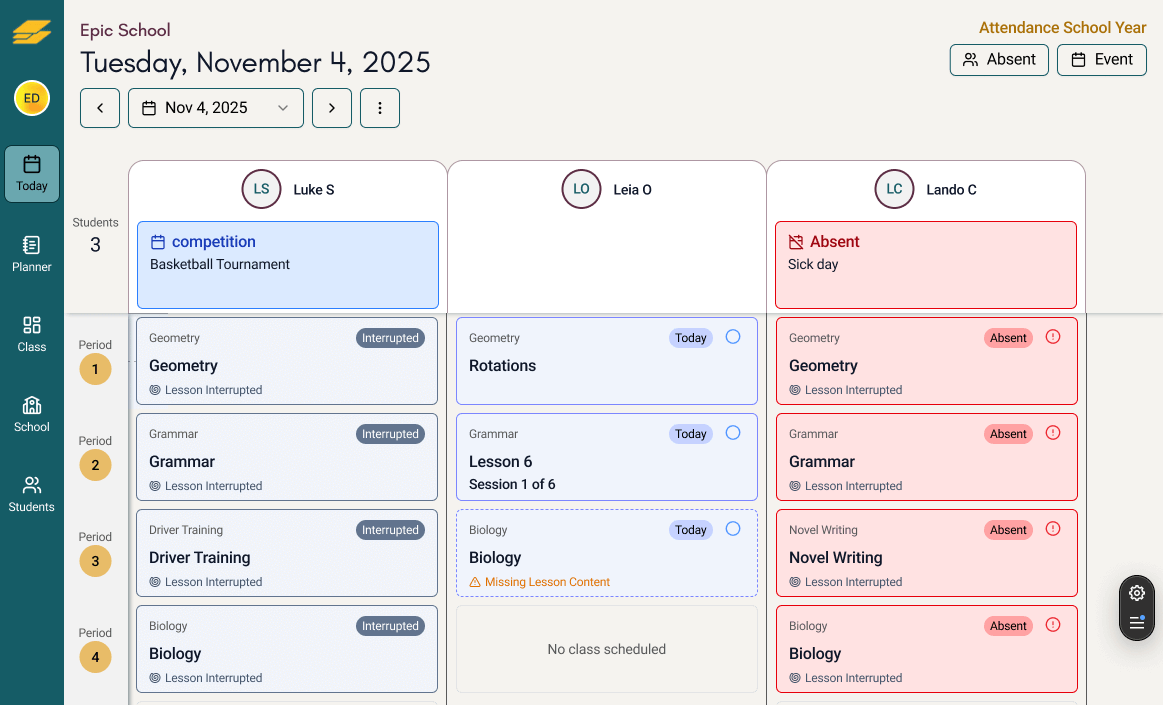This screenshot has width=1163, height=705.
Task: Mark Leia's Rotations lesson complete
Action: pos(733,337)
